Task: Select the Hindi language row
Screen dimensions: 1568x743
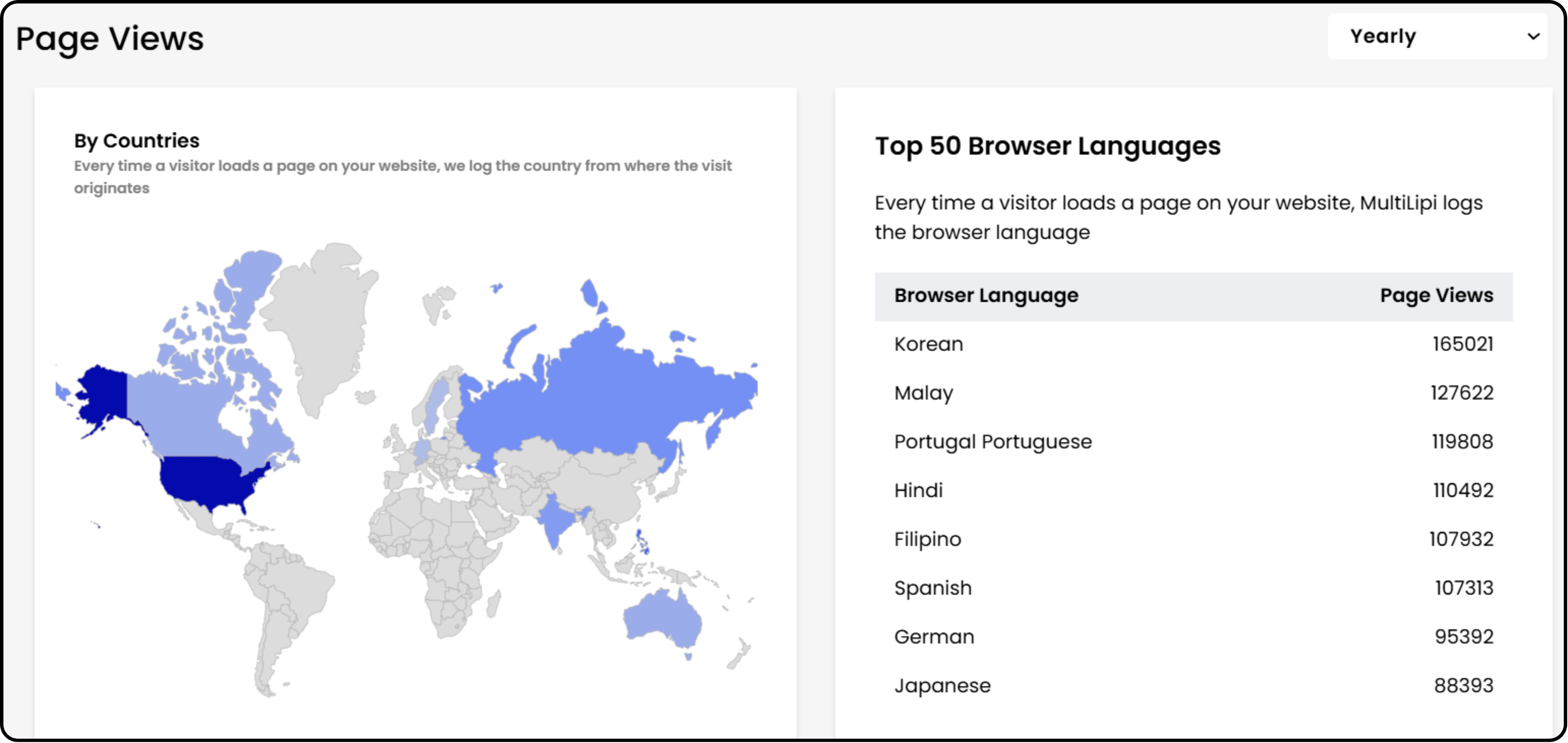Action: click(x=1194, y=490)
